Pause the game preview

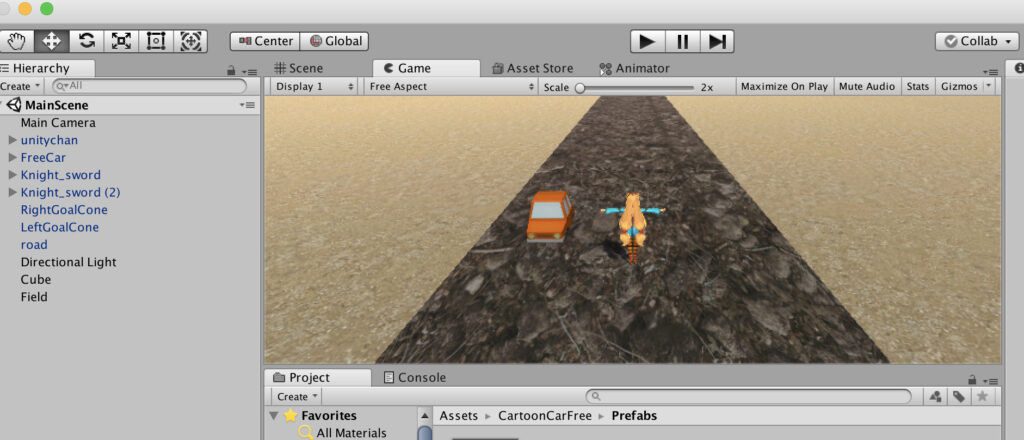pos(682,42)
